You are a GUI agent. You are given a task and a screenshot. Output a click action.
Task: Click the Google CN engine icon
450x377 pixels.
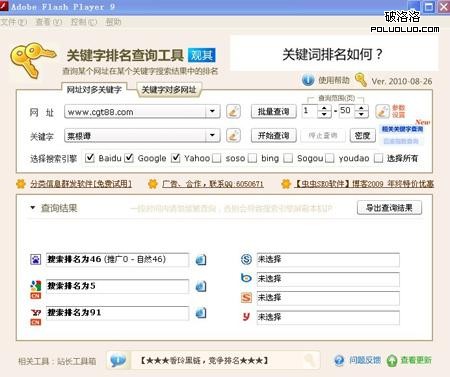pos(36,289)
